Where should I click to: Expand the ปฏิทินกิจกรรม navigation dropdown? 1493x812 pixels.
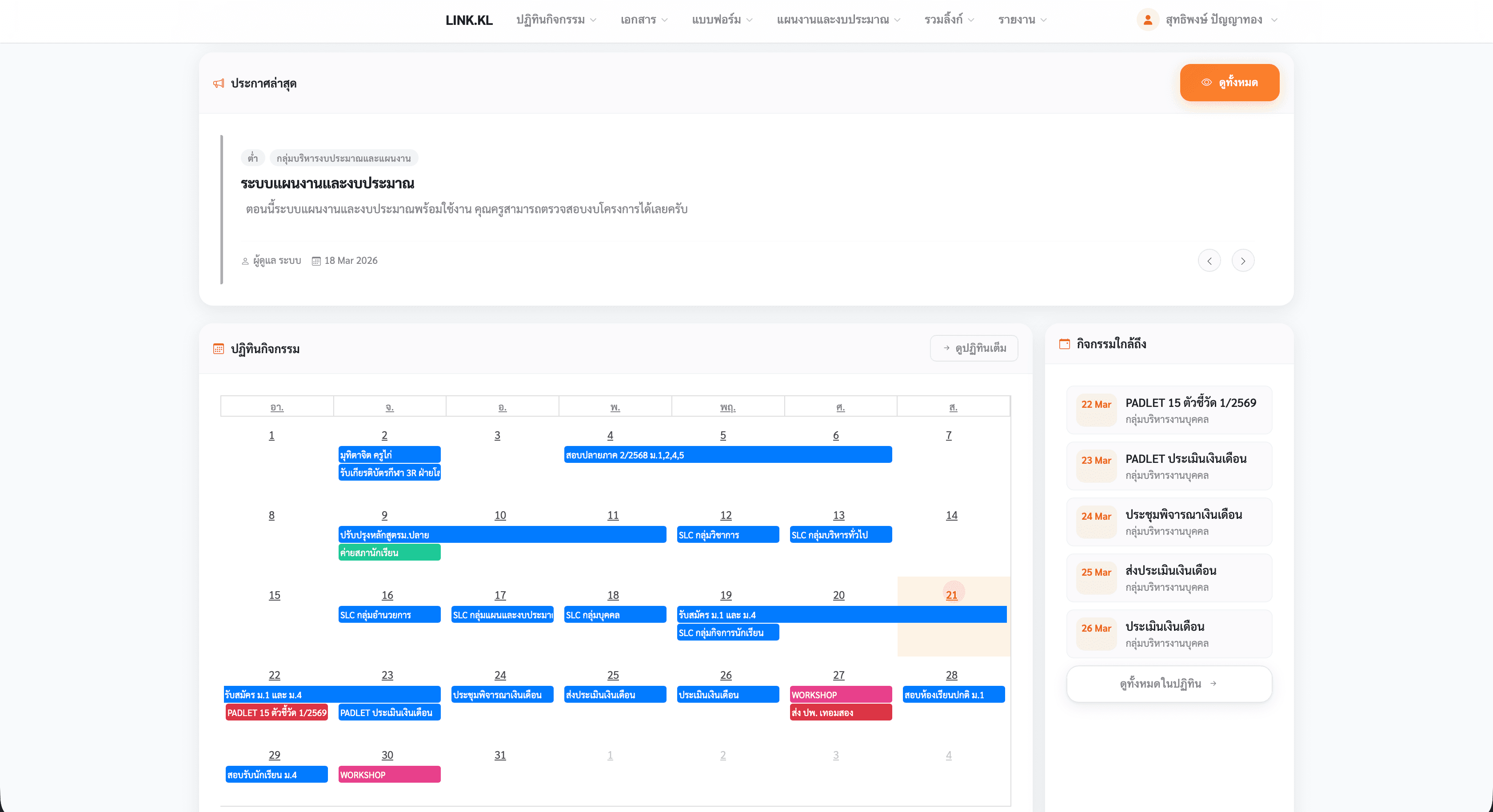click(556, 20)
